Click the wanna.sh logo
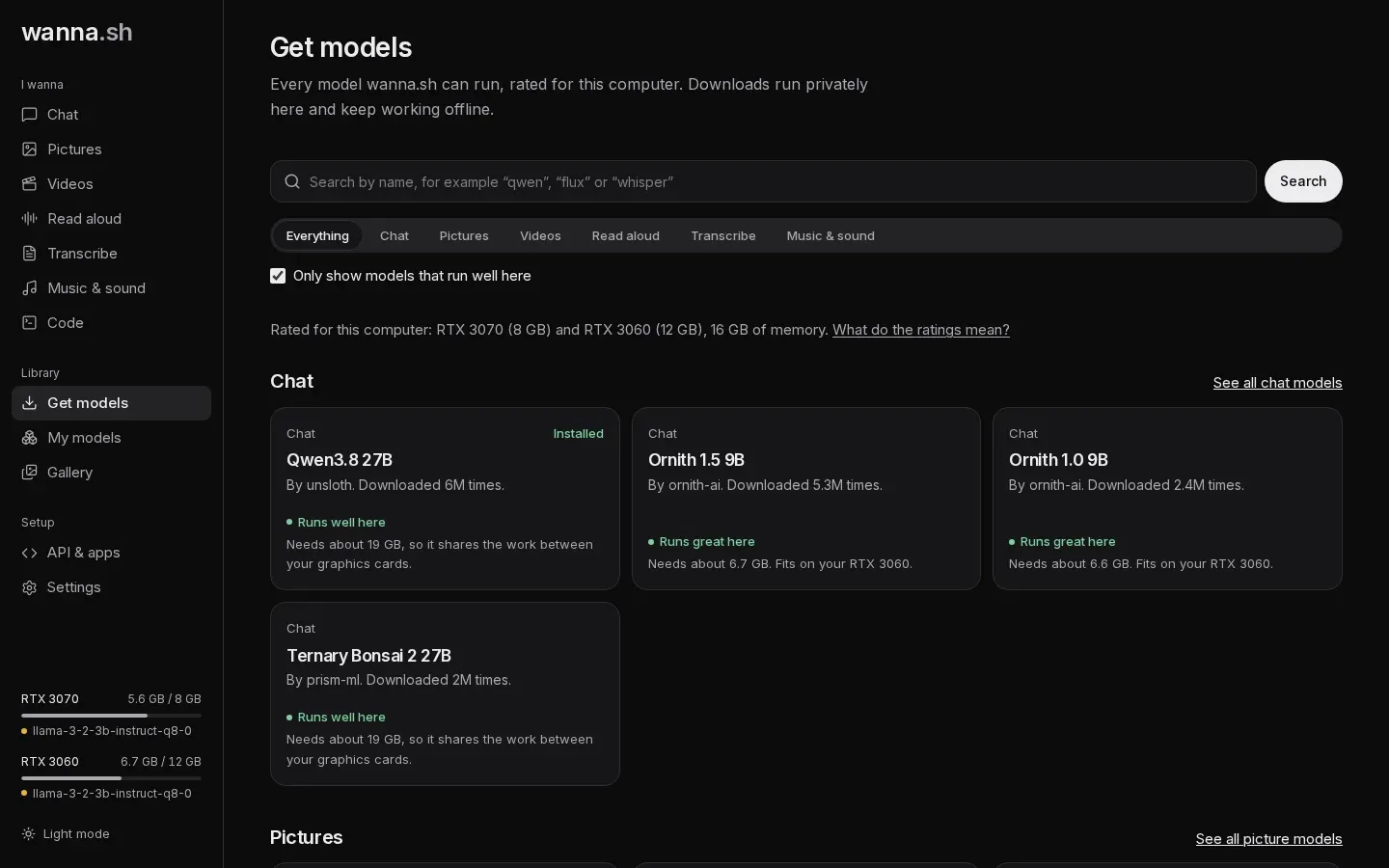 [77, 32]
